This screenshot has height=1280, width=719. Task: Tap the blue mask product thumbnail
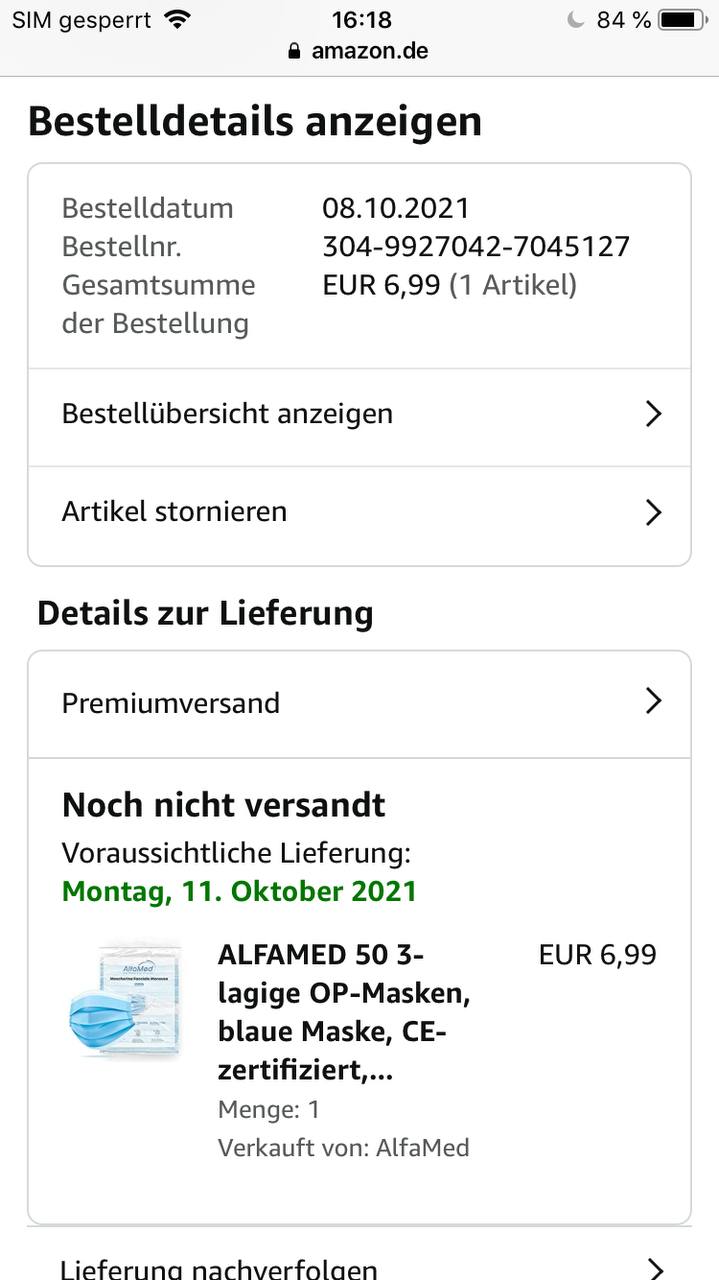[x=124, y=1000]
